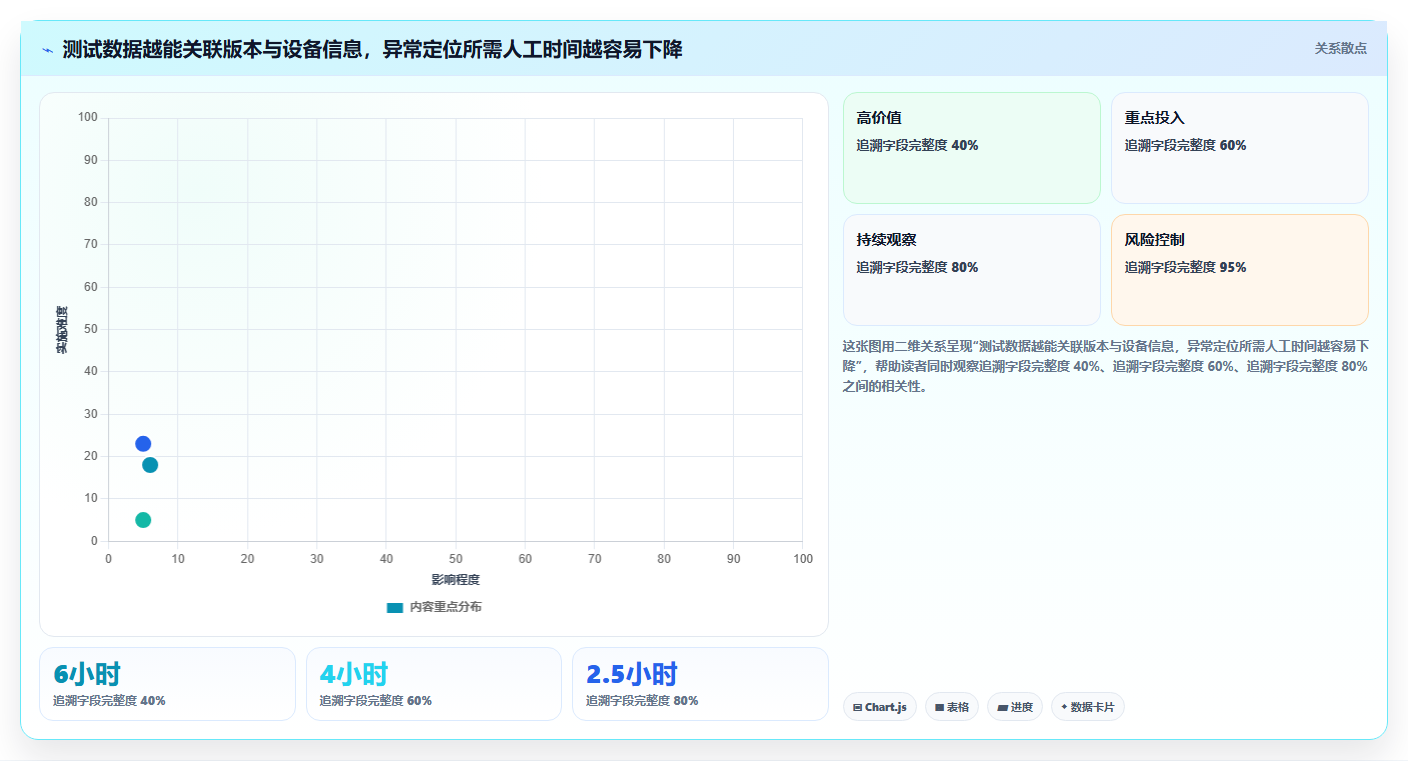Screen dimensions: 1408x761
Task: Click 追溯字段完整度 40% in 高价值 card
Action: coord(917,145)
